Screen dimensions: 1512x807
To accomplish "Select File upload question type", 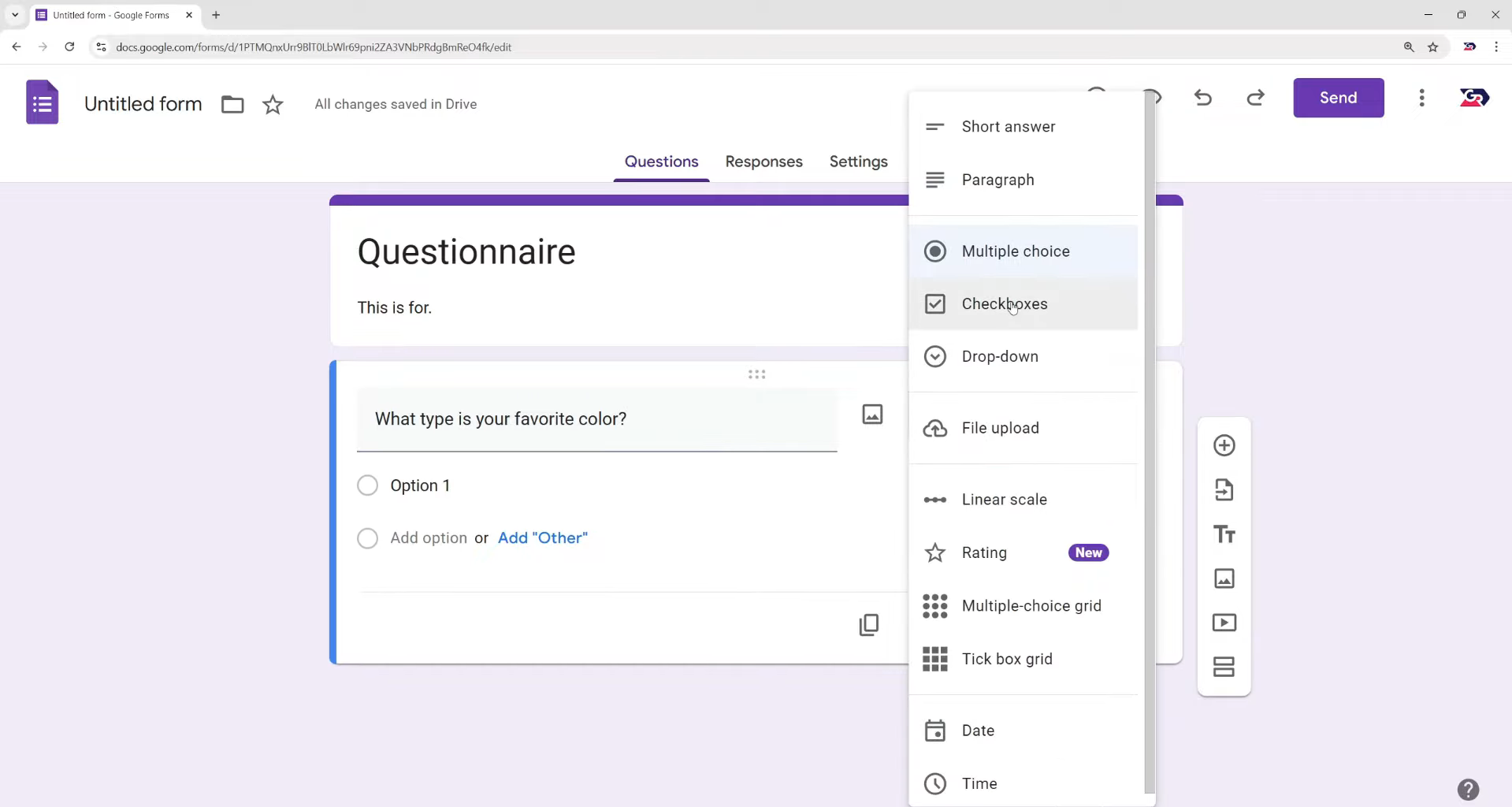I will coord(1023,428).
